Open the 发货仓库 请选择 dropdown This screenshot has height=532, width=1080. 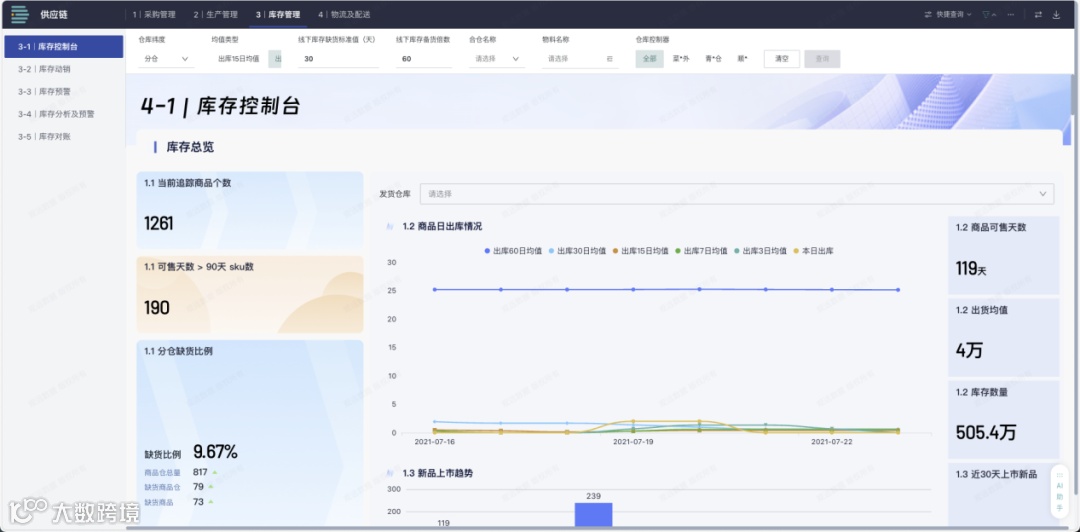pyautogui.click(x=736, y=194)
